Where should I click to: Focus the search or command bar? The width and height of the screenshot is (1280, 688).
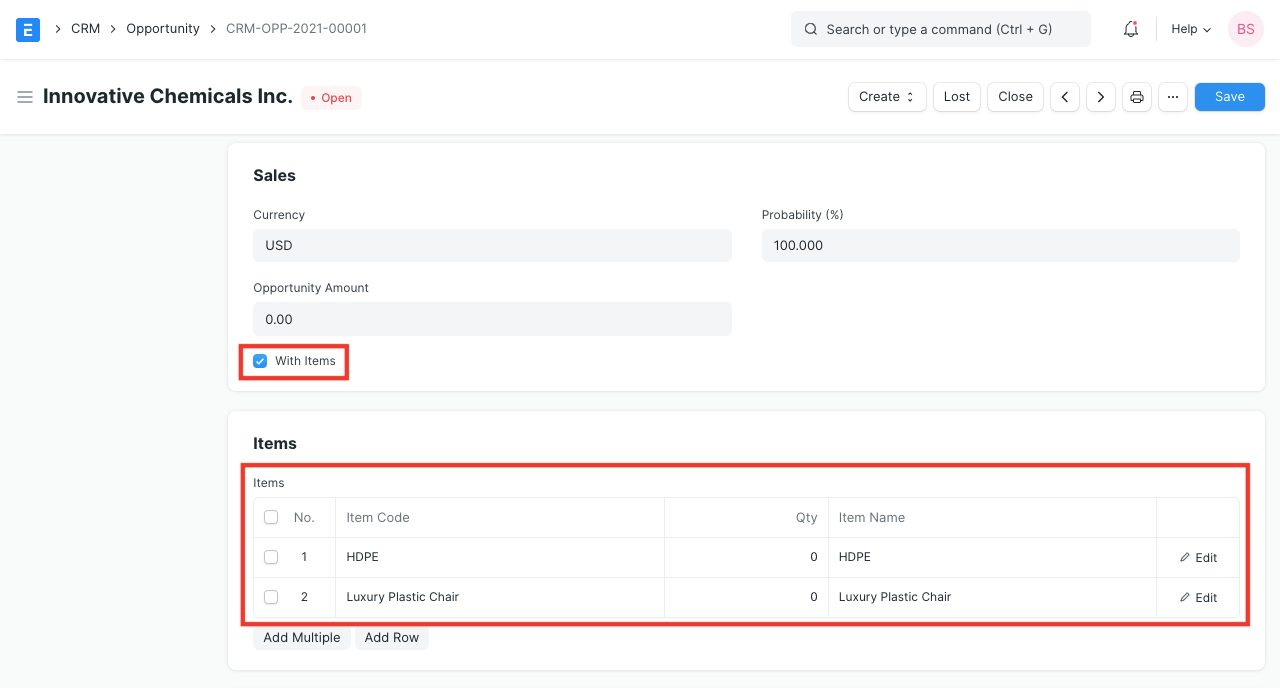click(x=940, y=29)
